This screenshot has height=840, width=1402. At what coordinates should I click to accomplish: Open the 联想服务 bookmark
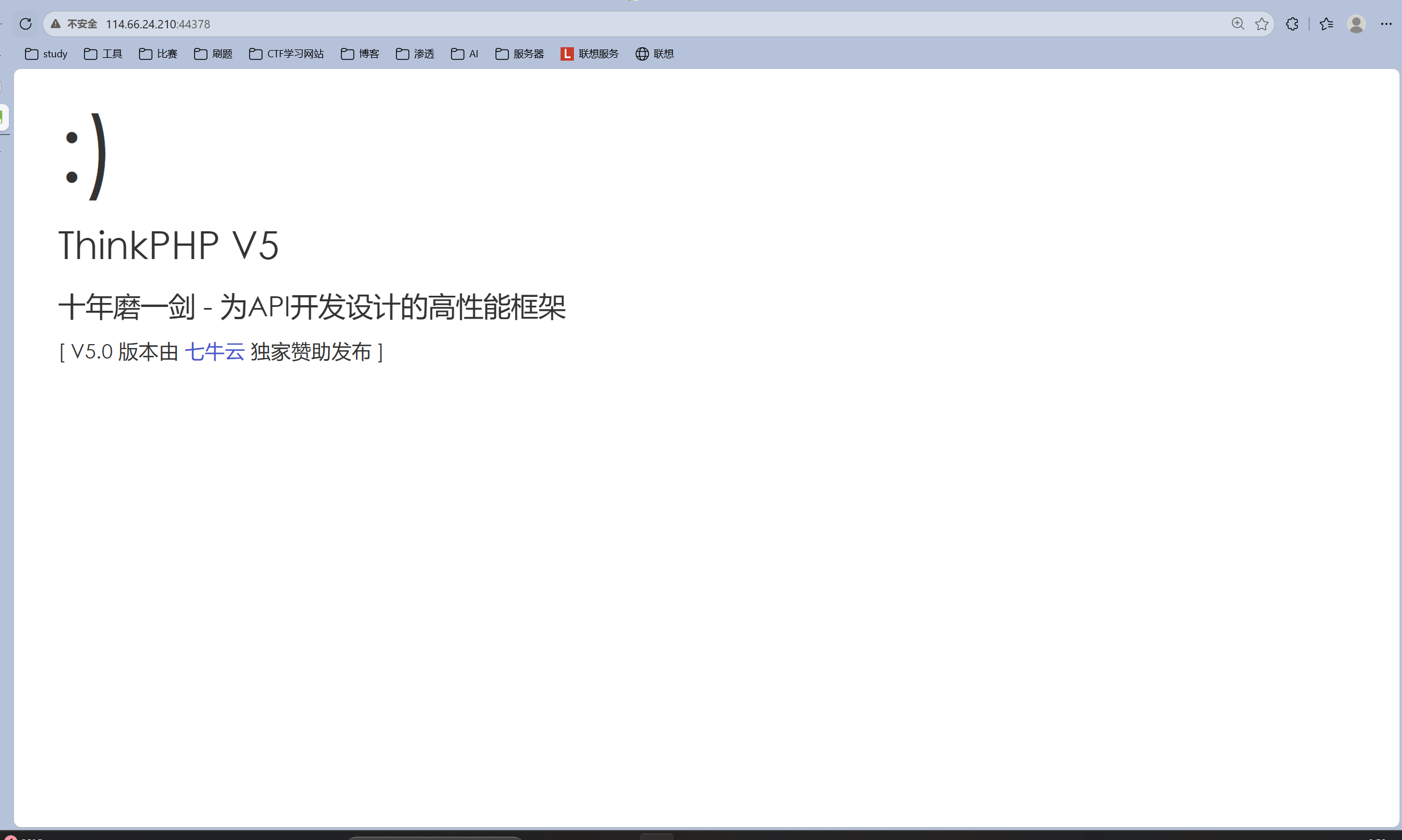[590, 54]
